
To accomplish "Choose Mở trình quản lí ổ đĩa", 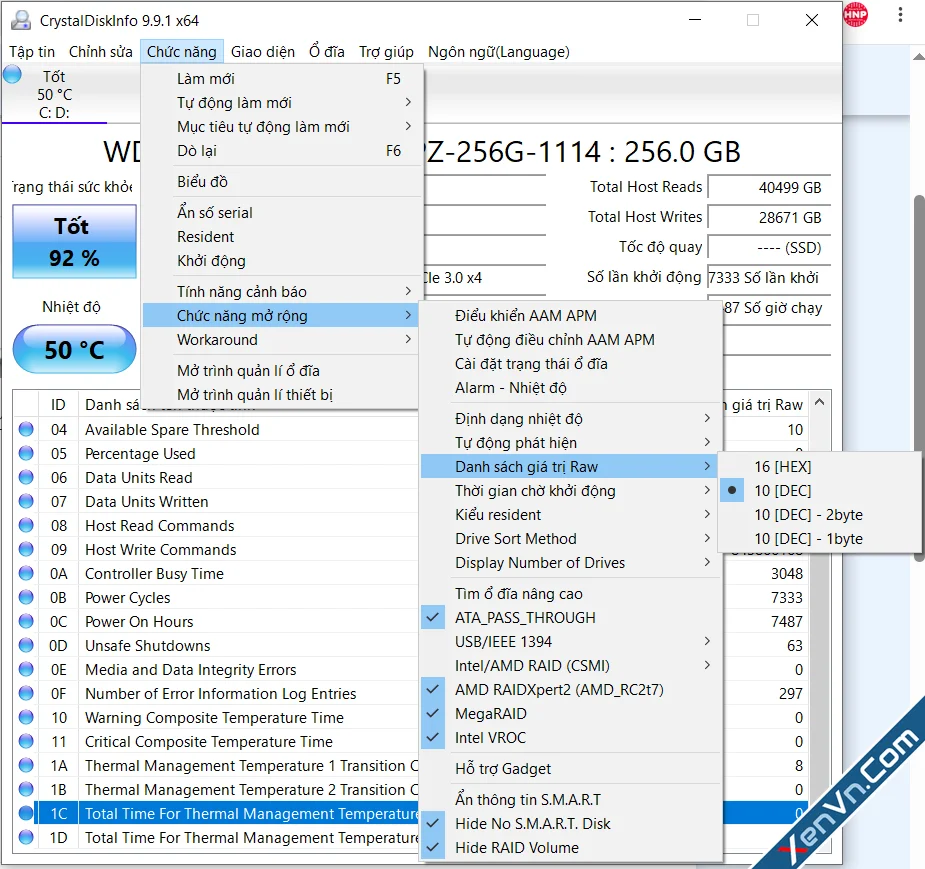I will pos(282,370).
